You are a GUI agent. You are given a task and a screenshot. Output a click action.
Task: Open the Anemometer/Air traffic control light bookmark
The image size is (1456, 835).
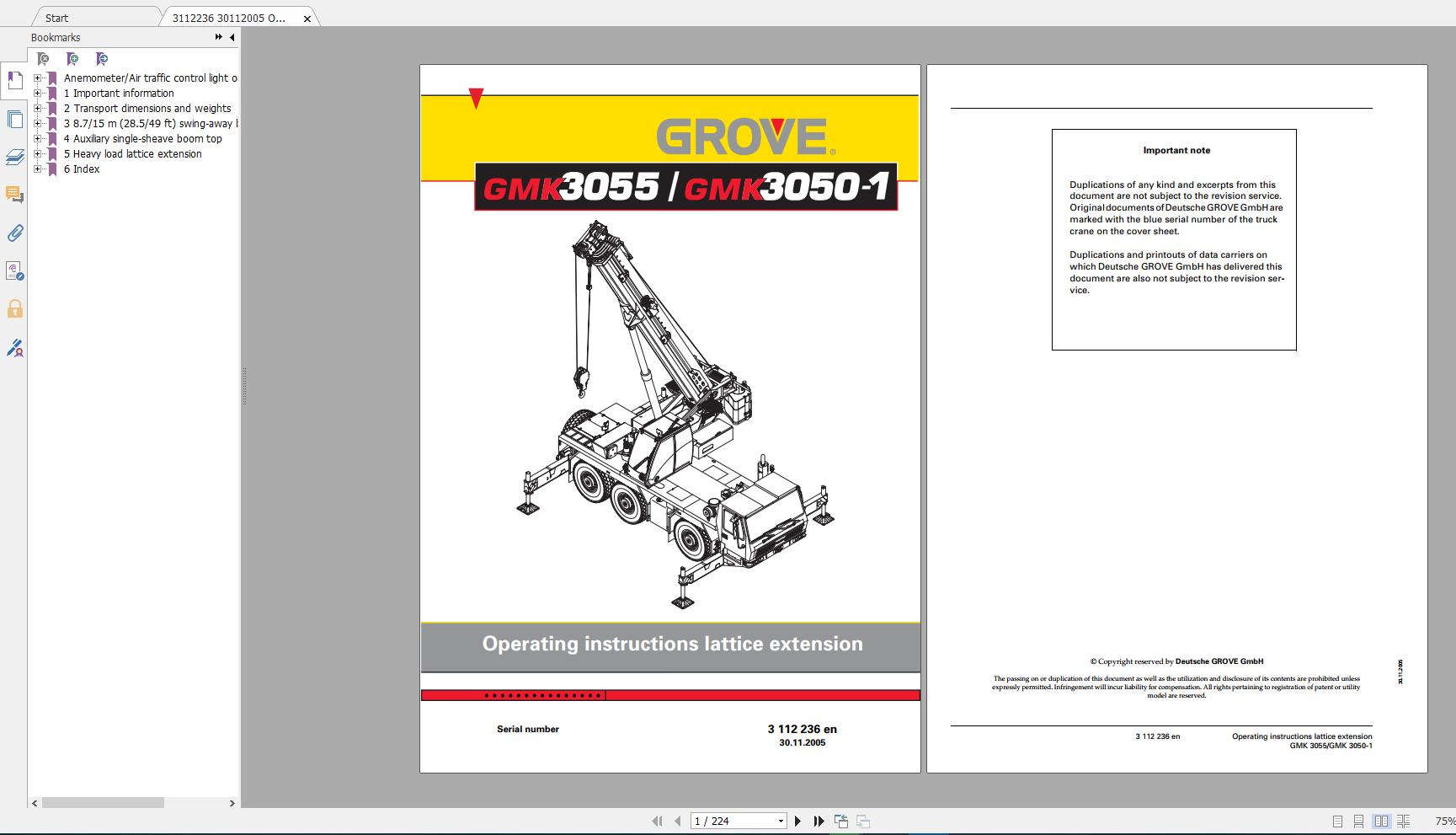click(151, 78)
